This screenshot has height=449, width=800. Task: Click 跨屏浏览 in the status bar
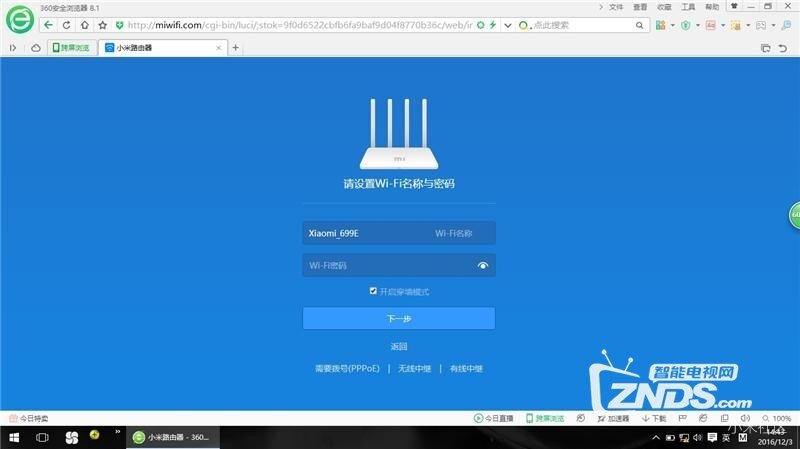point(545,418)
